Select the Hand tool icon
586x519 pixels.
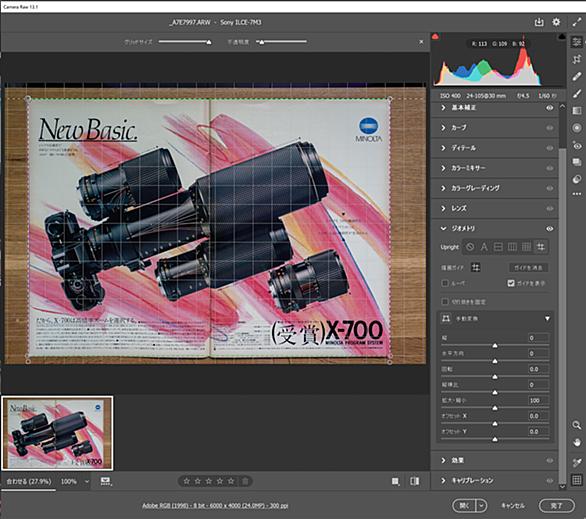point(577,443)
